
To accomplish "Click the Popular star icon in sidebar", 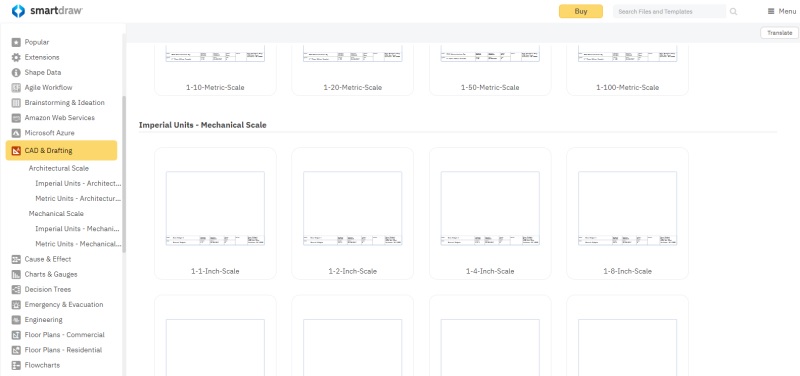I will tap(16, 42).
